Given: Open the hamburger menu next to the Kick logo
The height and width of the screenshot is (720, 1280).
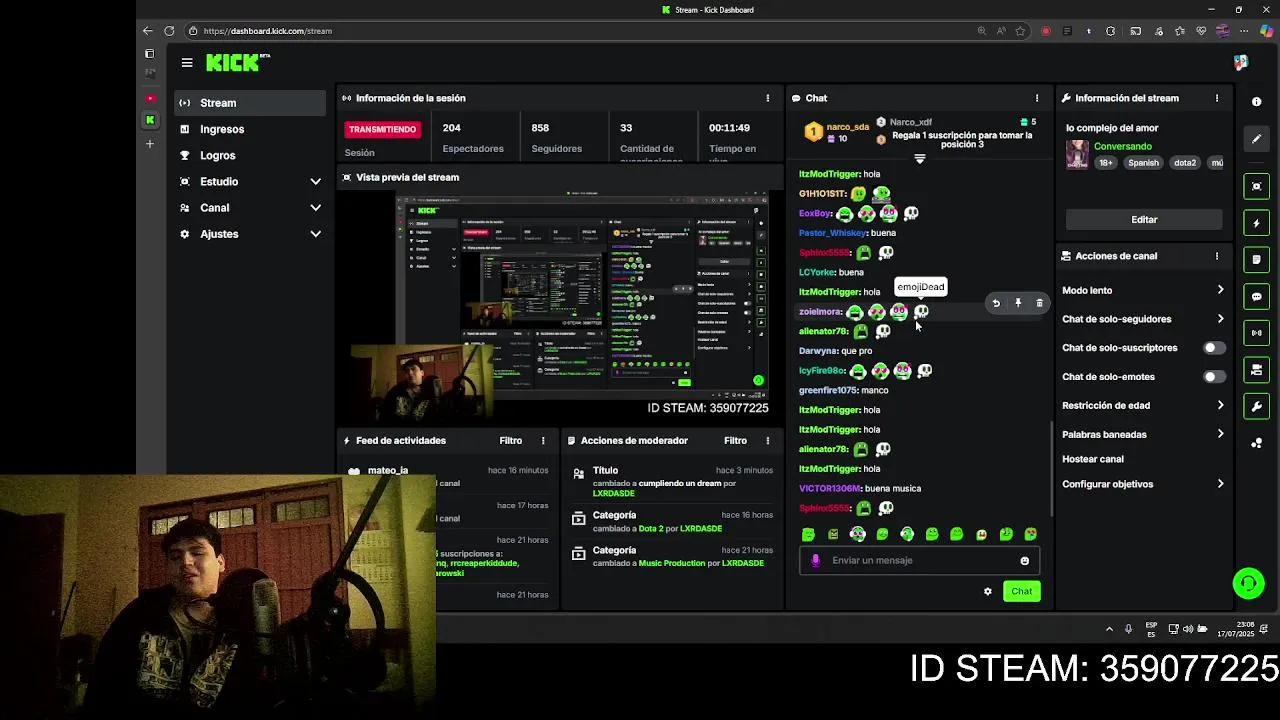Looking at the screenshot, I should pos(187,62).
